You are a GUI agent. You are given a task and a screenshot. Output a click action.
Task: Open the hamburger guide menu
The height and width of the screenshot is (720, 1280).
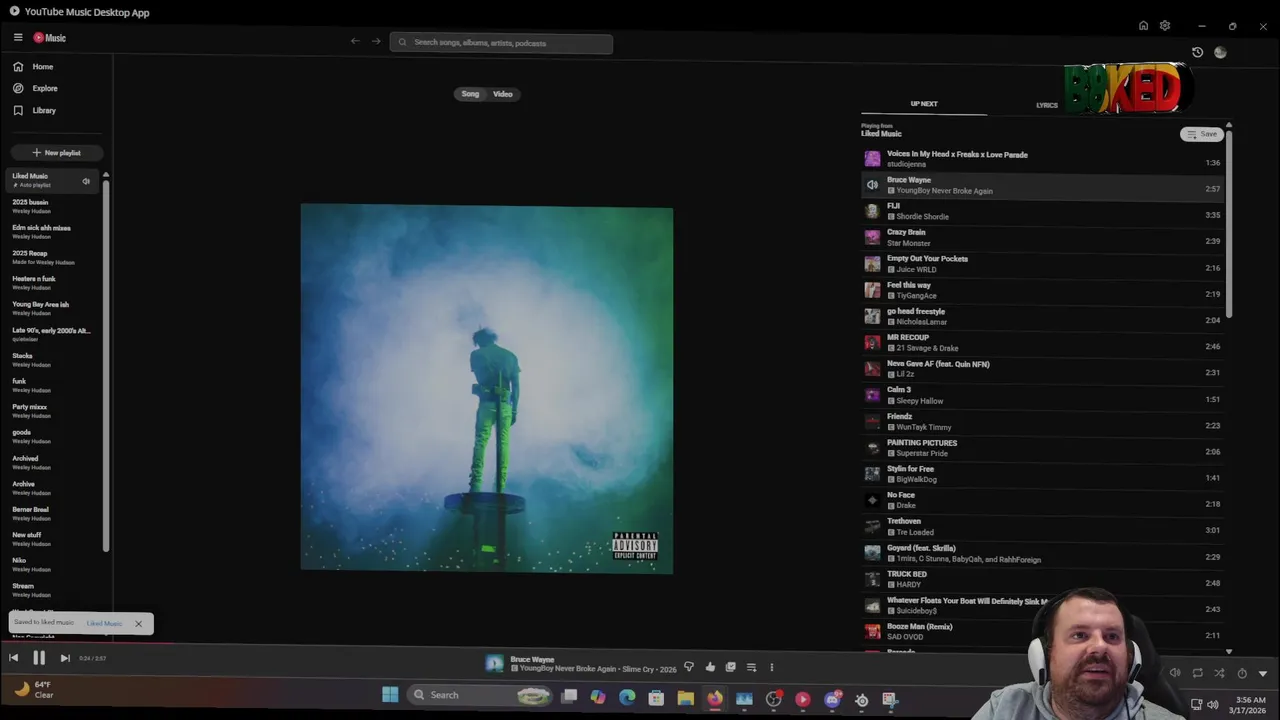18,38
